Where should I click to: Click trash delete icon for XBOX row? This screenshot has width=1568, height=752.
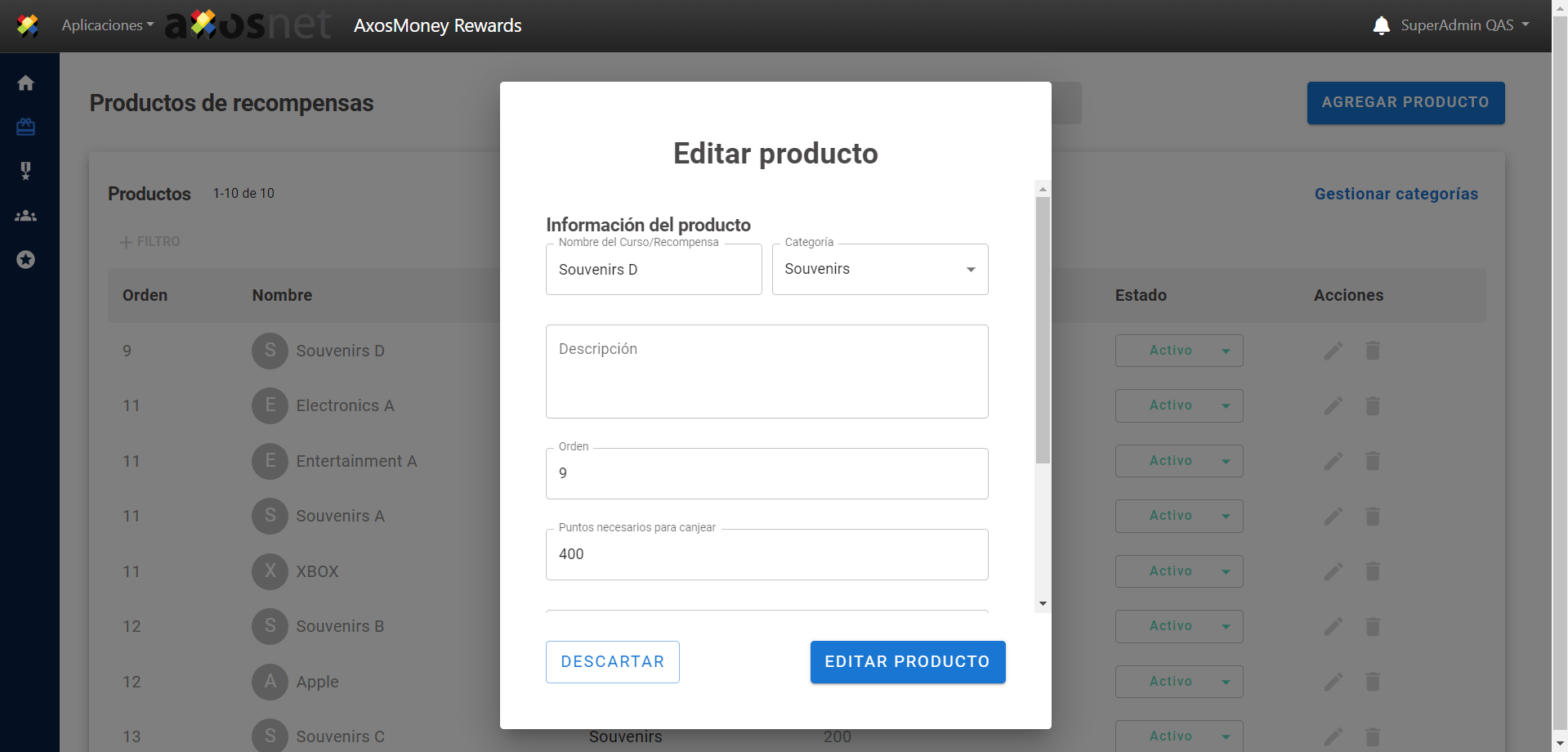click(x=1373, y=571)
